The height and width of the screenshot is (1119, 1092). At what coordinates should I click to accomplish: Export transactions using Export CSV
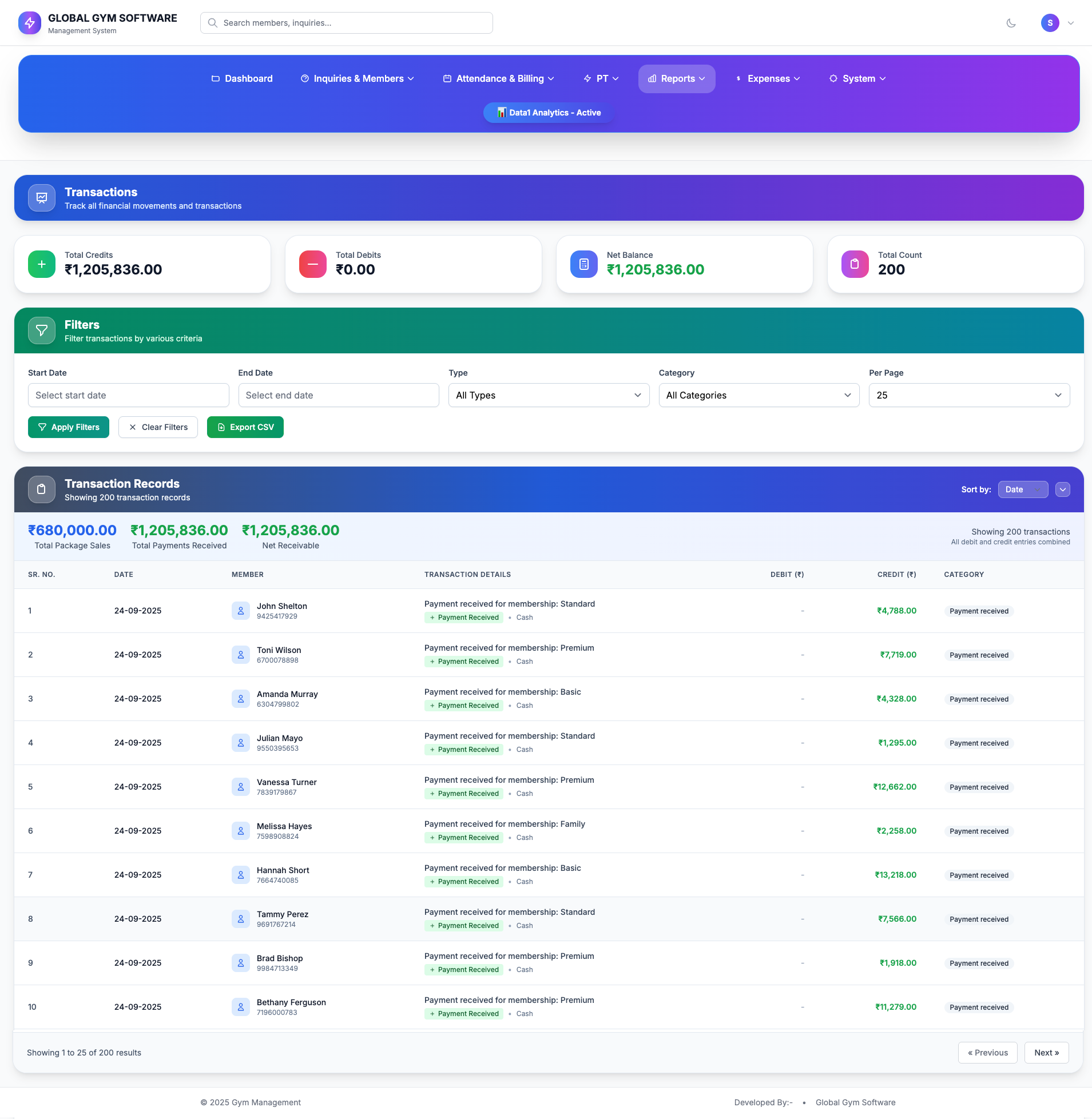pos(245,427)
